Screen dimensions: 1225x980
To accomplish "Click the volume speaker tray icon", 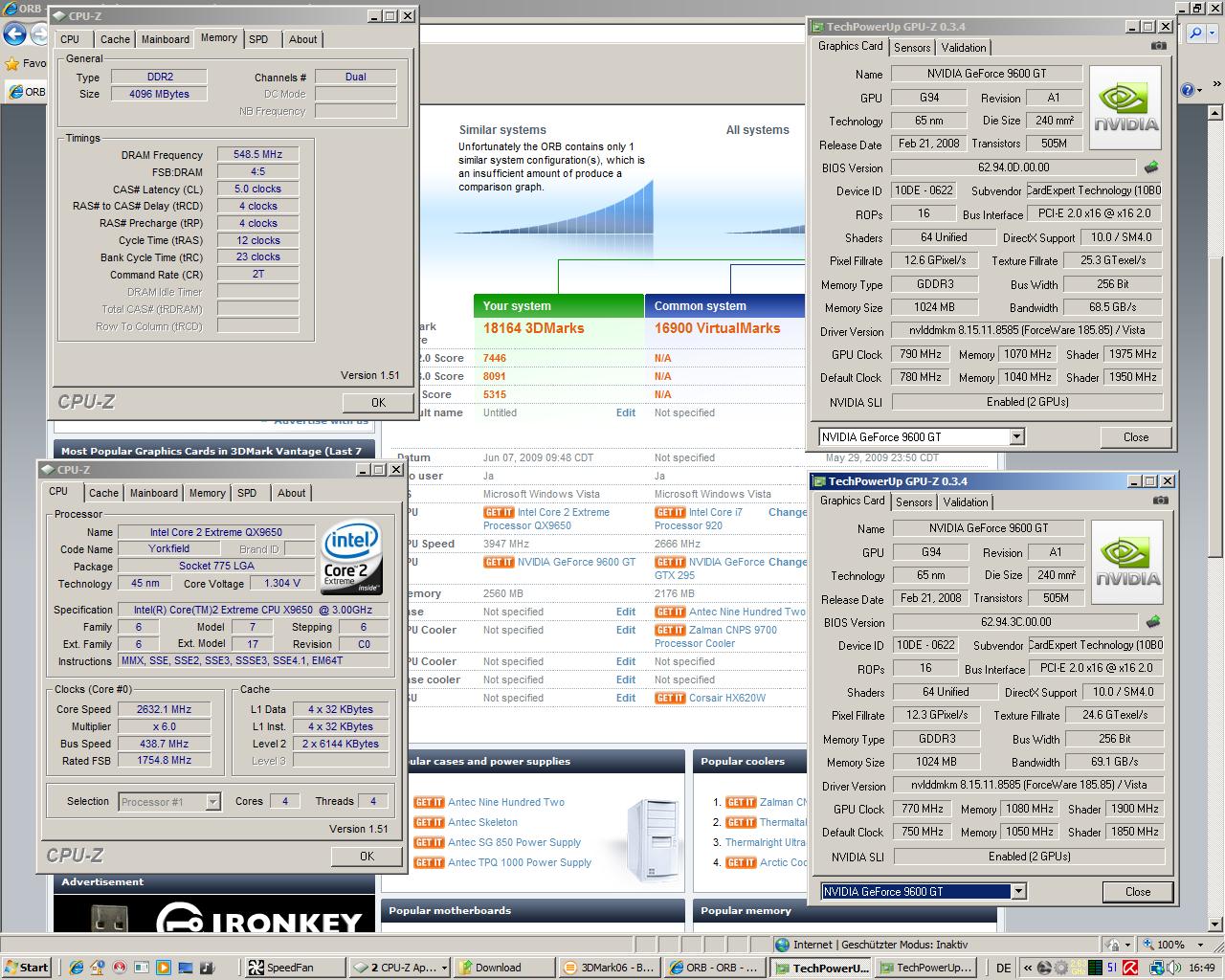I will point(1172,968).
